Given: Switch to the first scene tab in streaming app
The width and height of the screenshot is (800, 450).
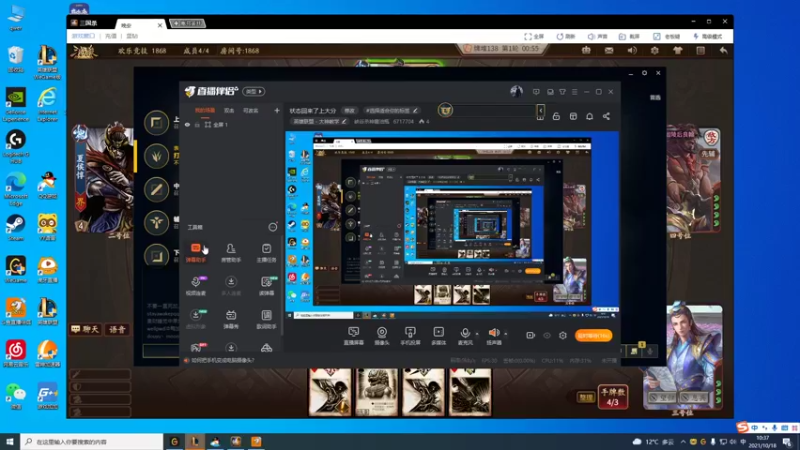Looking at the screenshot, I should coord(205,110).
